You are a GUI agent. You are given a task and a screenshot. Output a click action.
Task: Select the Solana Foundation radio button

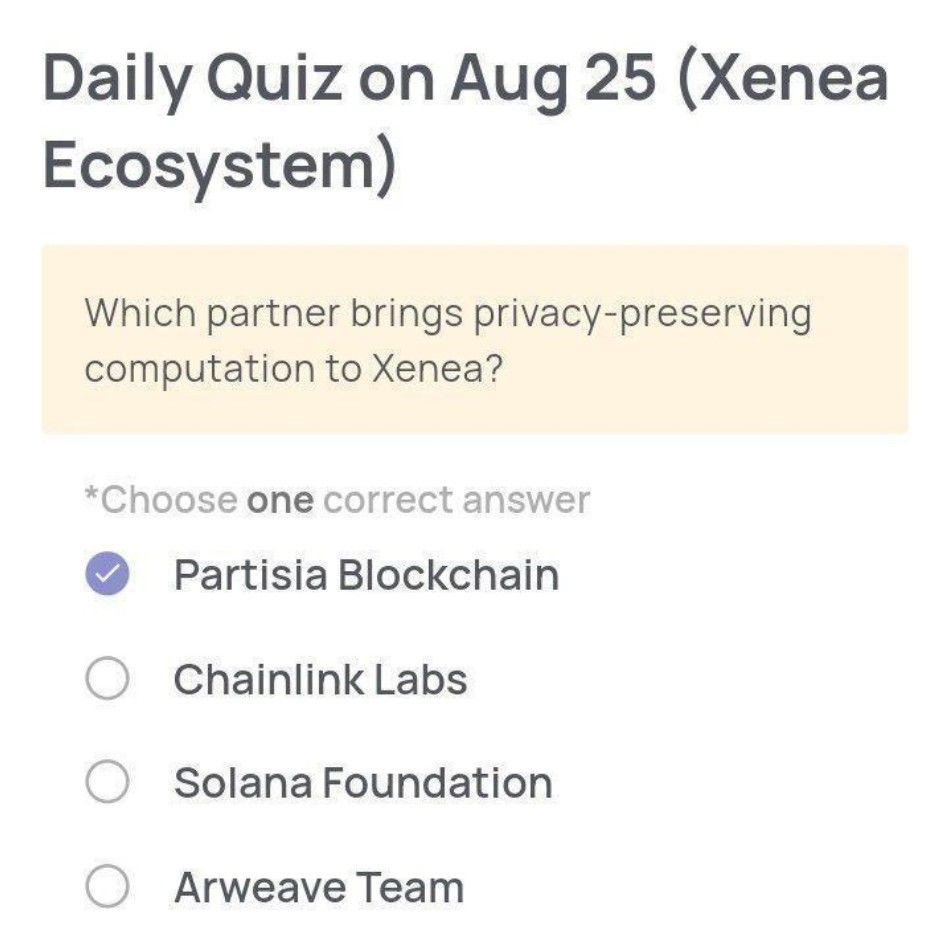[107, 782]
